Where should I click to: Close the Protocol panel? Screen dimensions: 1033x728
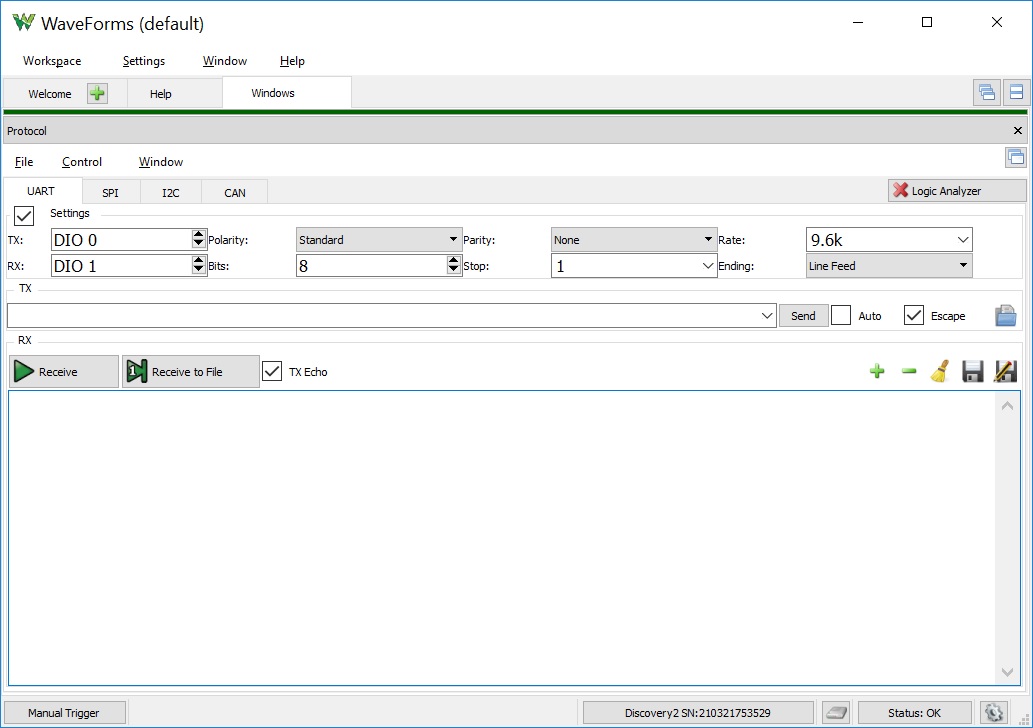tap(1018, 130)
